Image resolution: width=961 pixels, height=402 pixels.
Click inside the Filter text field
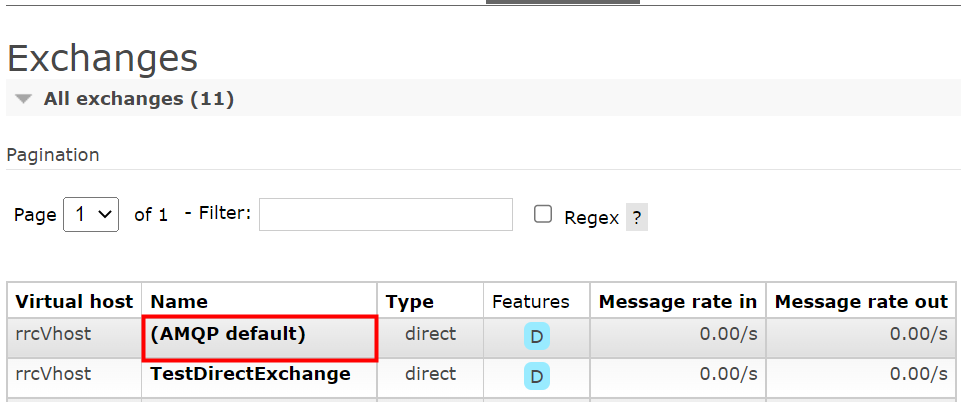386,214
